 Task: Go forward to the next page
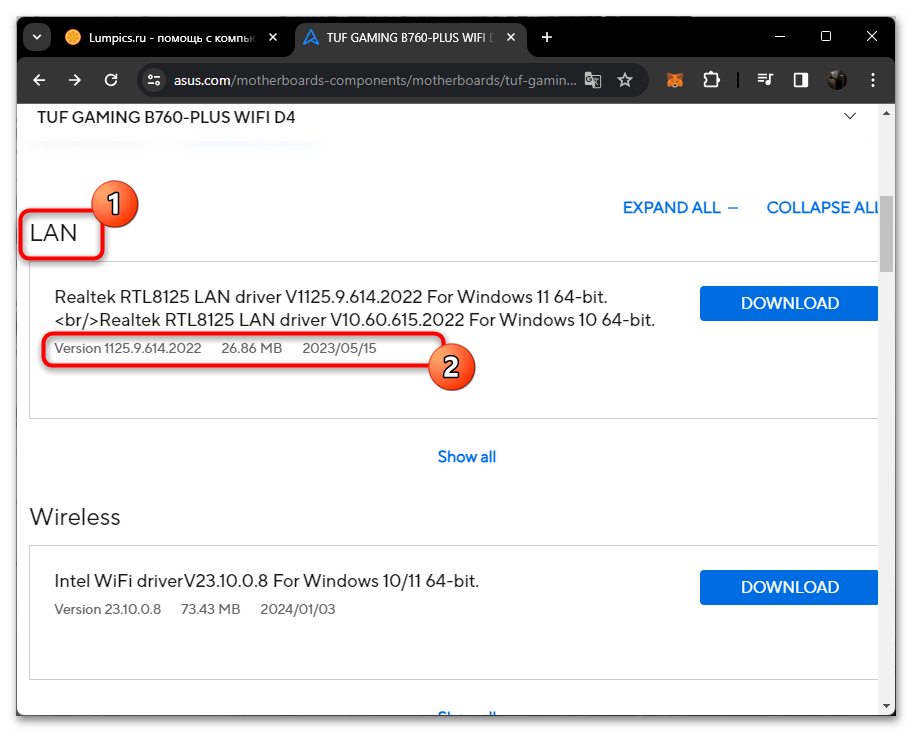75,80
